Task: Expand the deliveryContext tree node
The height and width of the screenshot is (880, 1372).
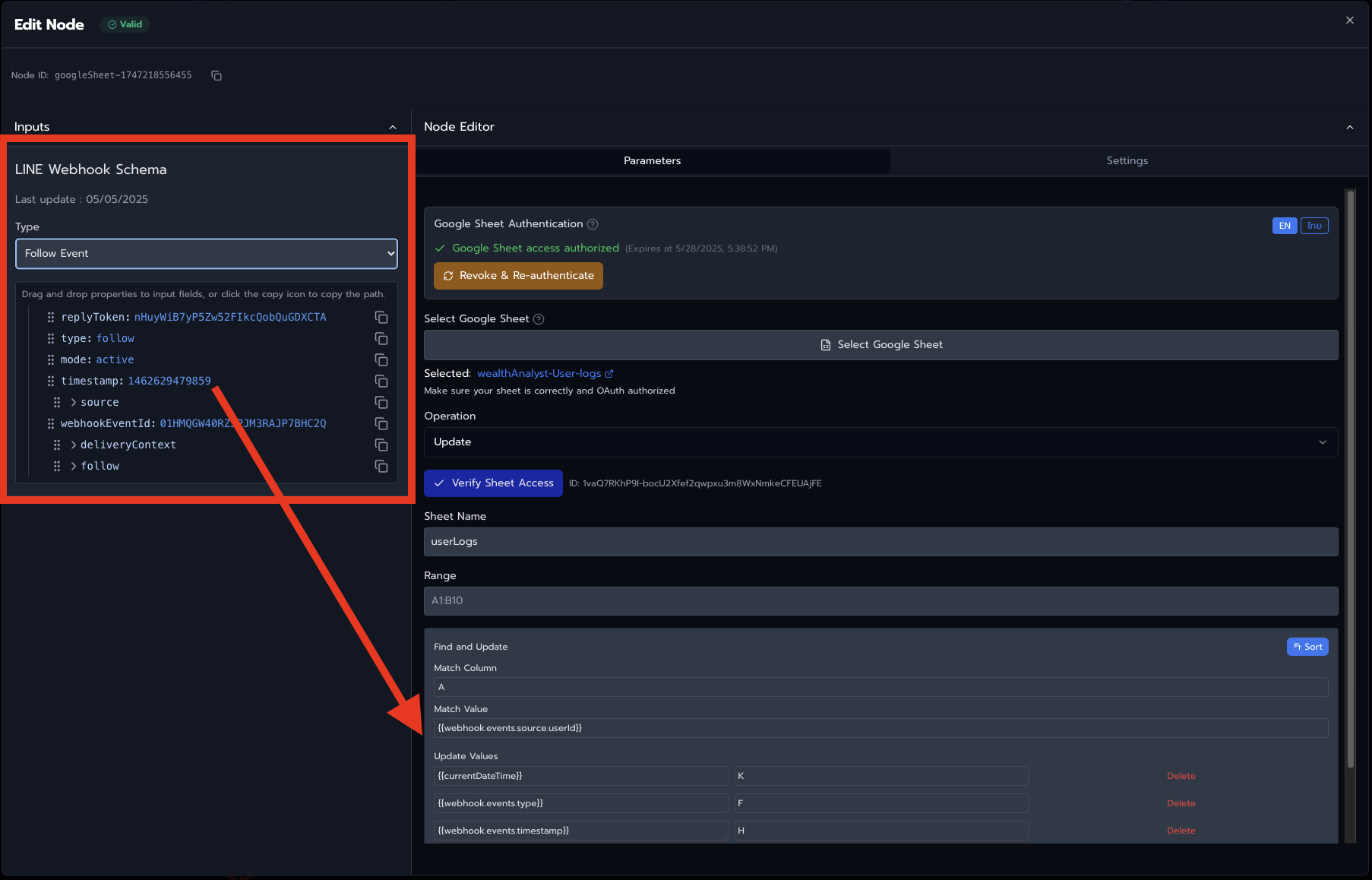Action: [74, 445]
